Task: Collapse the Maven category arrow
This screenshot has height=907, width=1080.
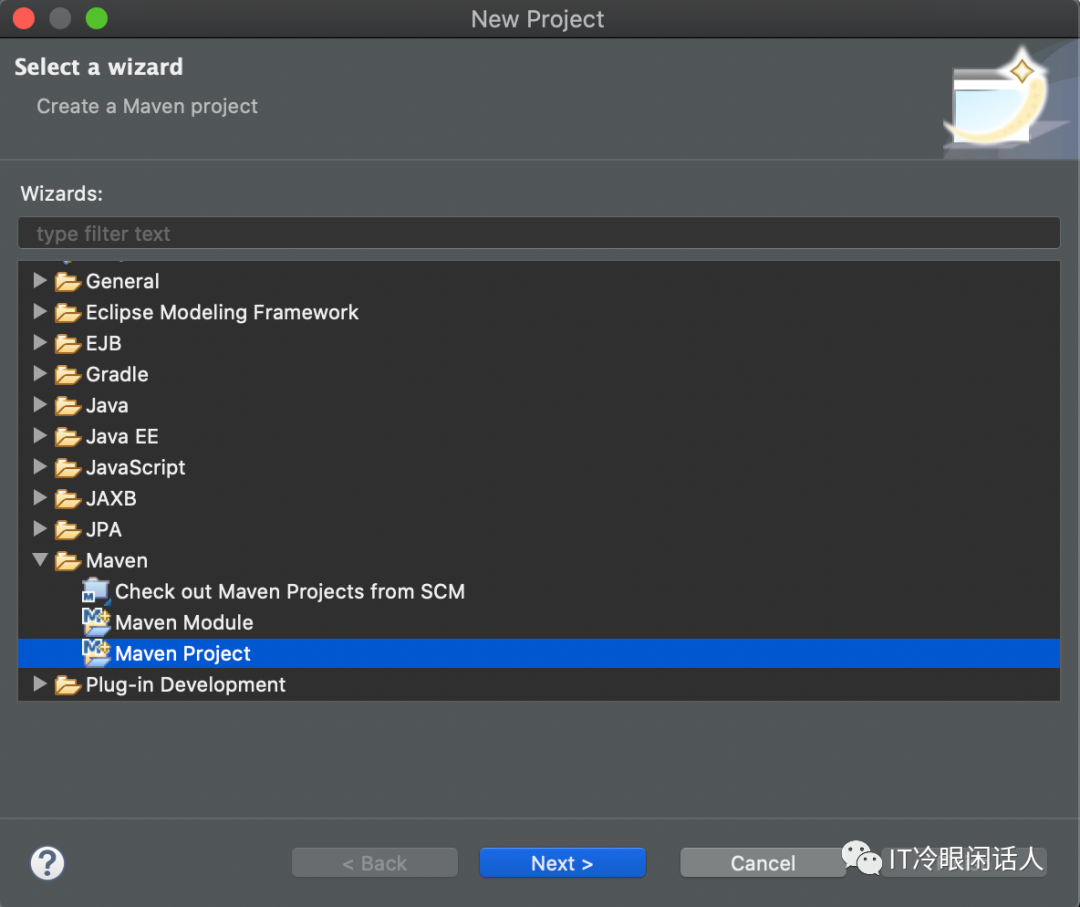Action: click(40, 559)
